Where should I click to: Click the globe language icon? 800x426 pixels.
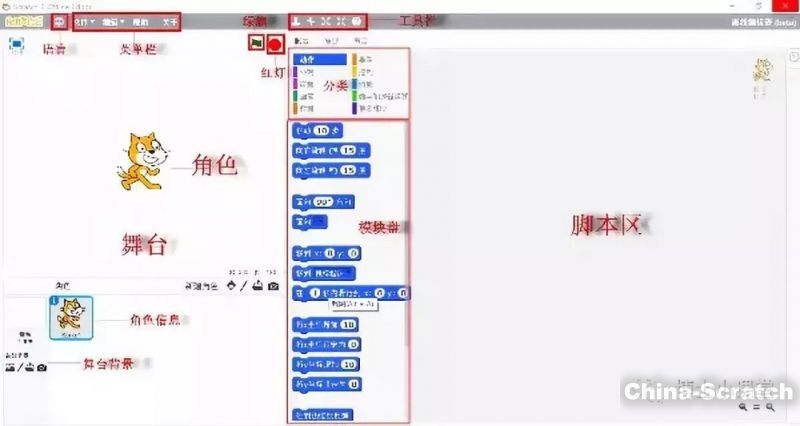[60, 21]
